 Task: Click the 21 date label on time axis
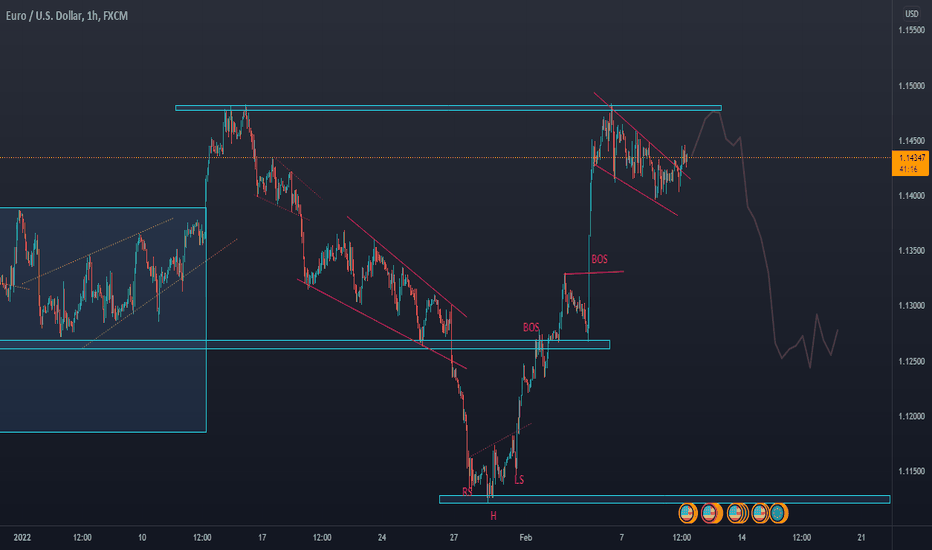click(861, 538)
